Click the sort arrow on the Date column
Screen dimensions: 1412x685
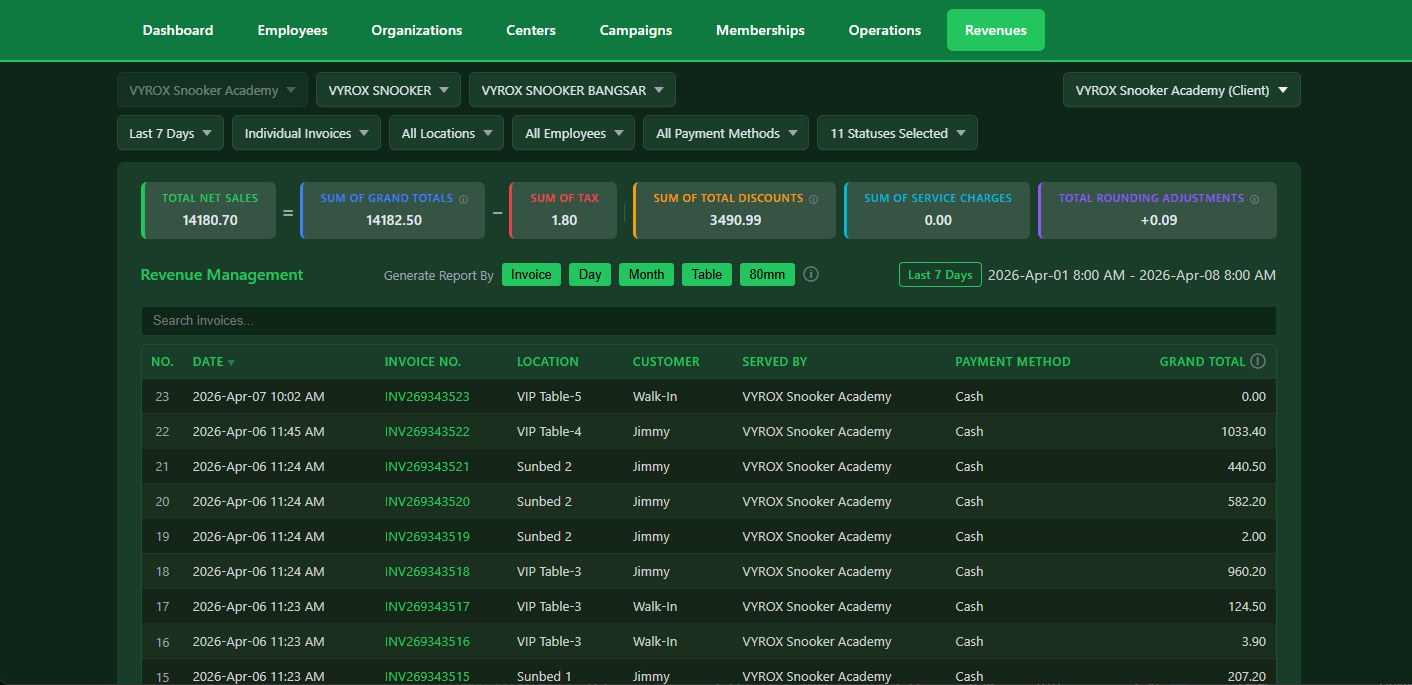[233, 362]
